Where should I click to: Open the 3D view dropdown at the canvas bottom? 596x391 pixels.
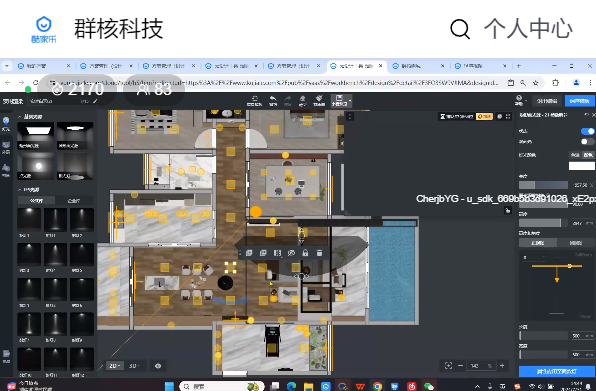tap(134, 366)
